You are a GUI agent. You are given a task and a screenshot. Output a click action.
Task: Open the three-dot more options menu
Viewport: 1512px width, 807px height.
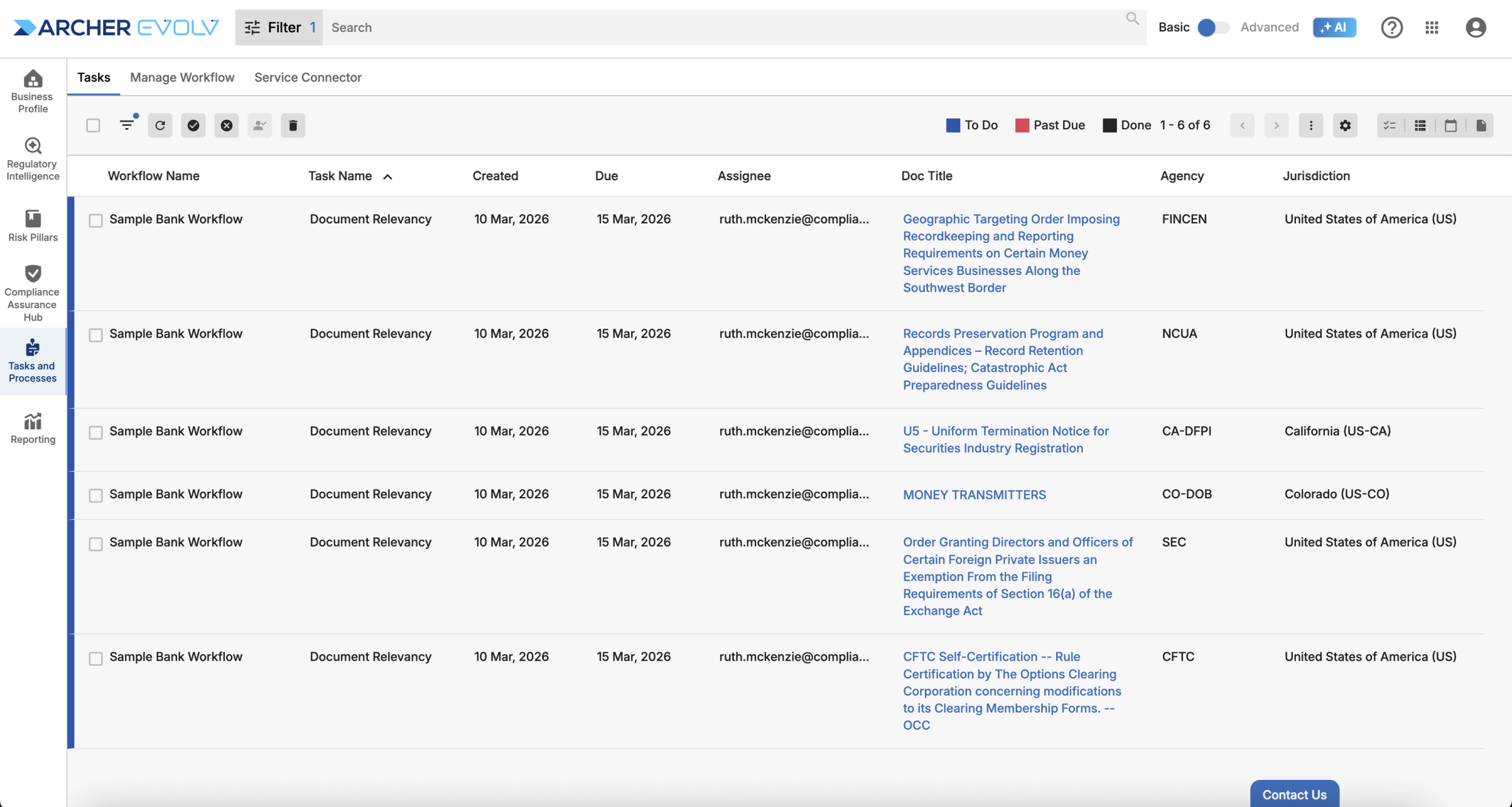(x=1311, y=125)
